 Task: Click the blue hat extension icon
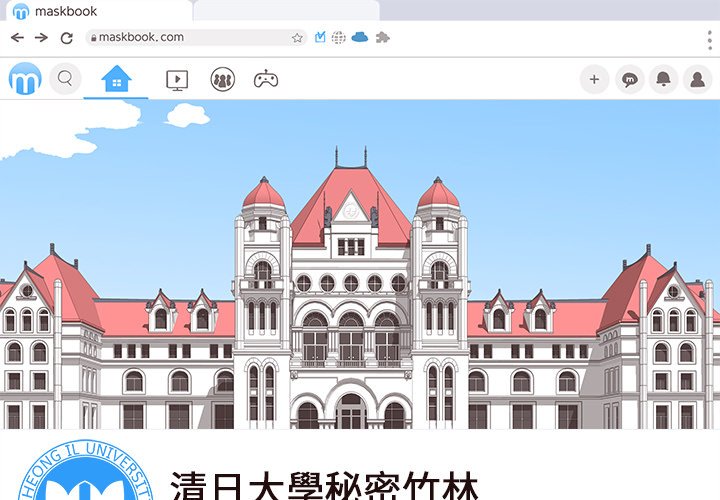(360, 37)
